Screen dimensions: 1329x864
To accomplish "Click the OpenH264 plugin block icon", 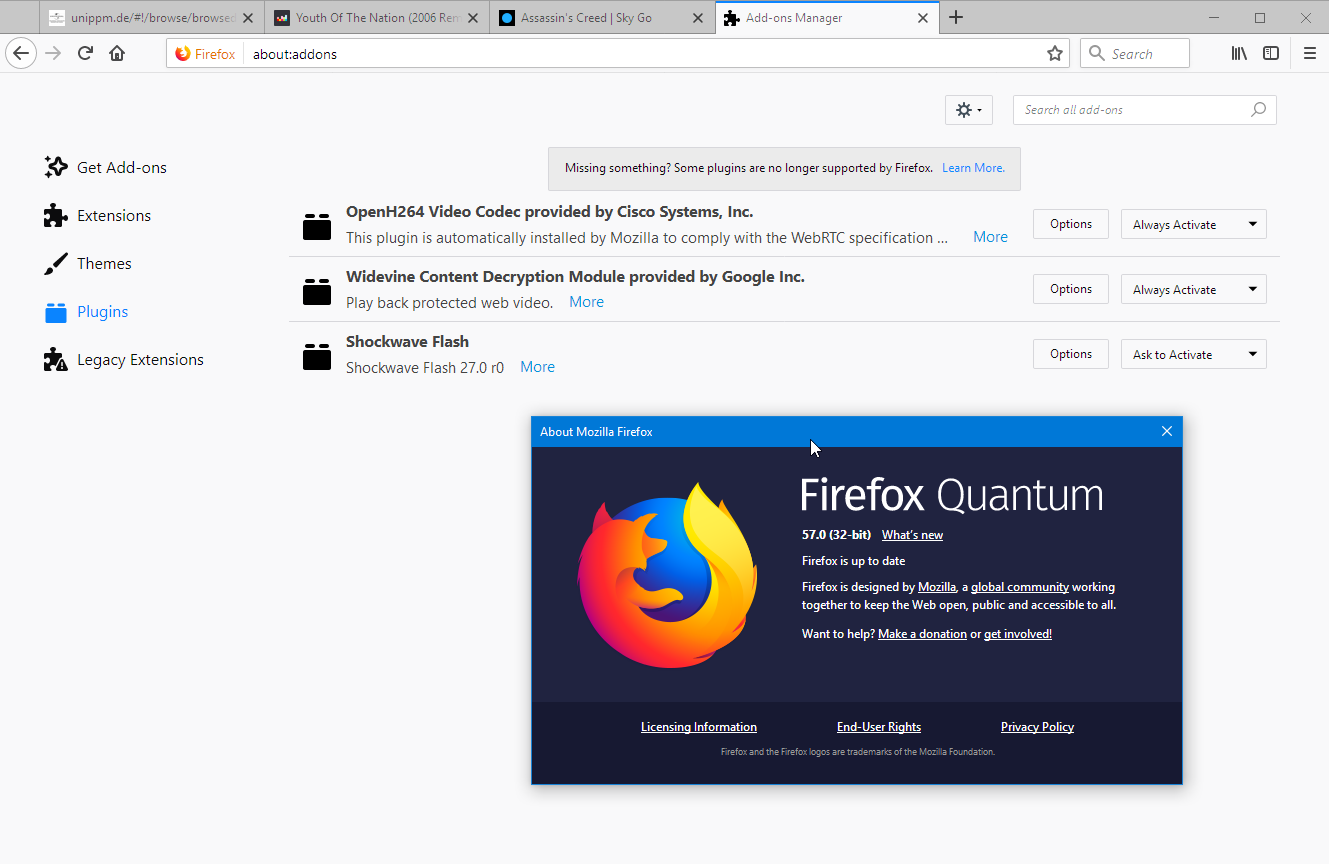I will click(317, 227).
